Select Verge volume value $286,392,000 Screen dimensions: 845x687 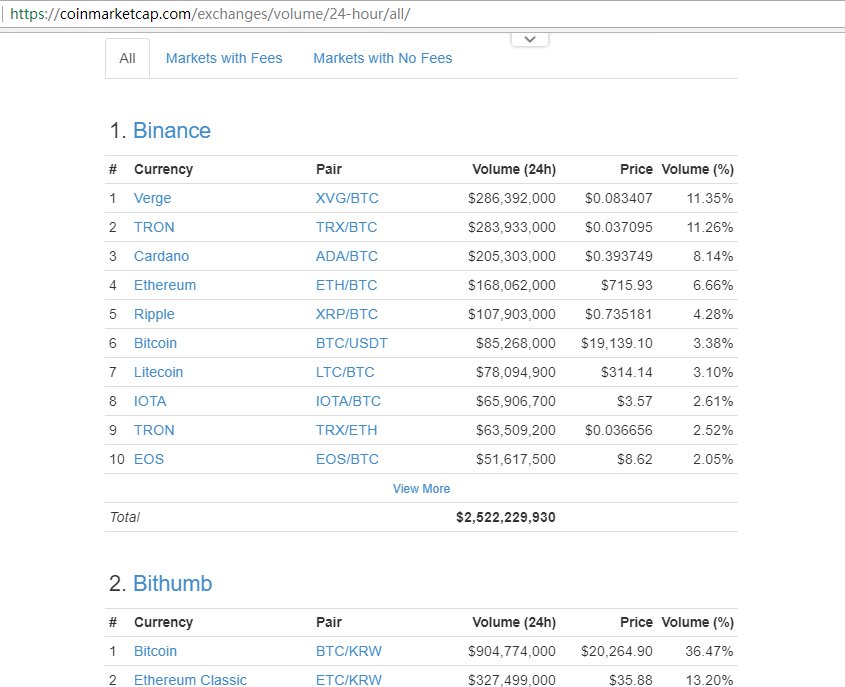511,199
